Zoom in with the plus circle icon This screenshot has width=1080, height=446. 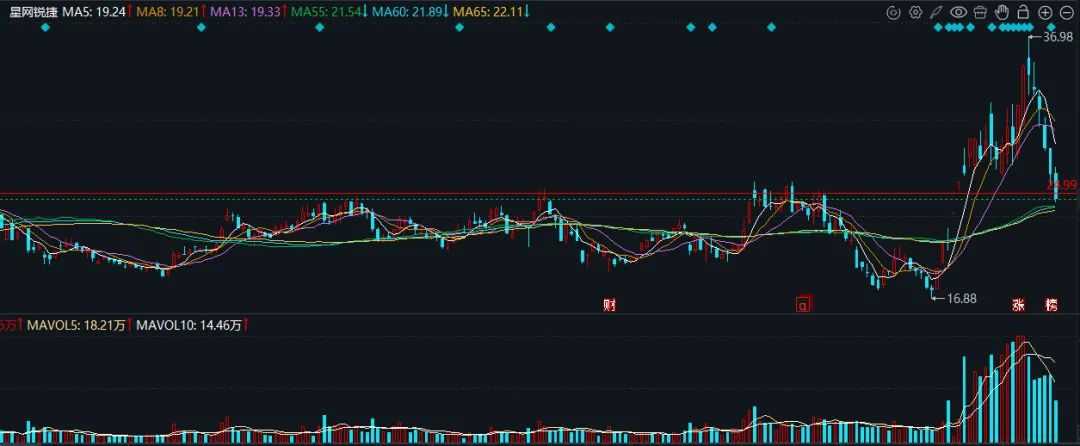click(x=1045, y=12)
